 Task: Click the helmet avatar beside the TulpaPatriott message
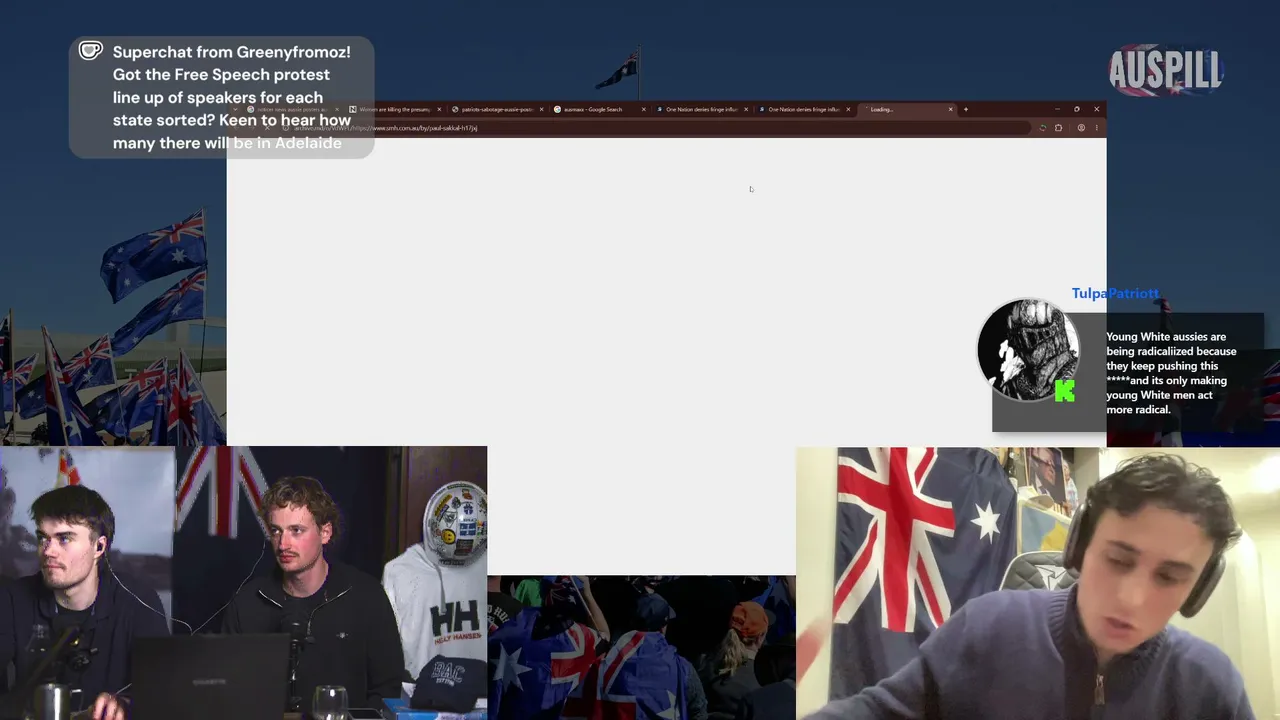(x=1028, y=351)
